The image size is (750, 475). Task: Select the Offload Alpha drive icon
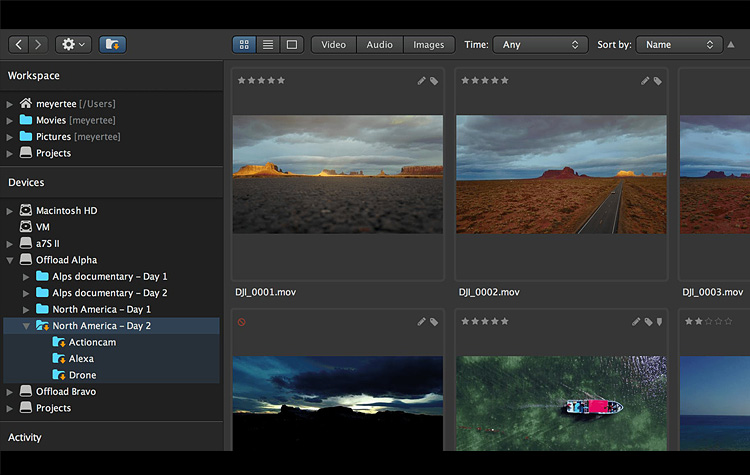(x=26, y=259)
